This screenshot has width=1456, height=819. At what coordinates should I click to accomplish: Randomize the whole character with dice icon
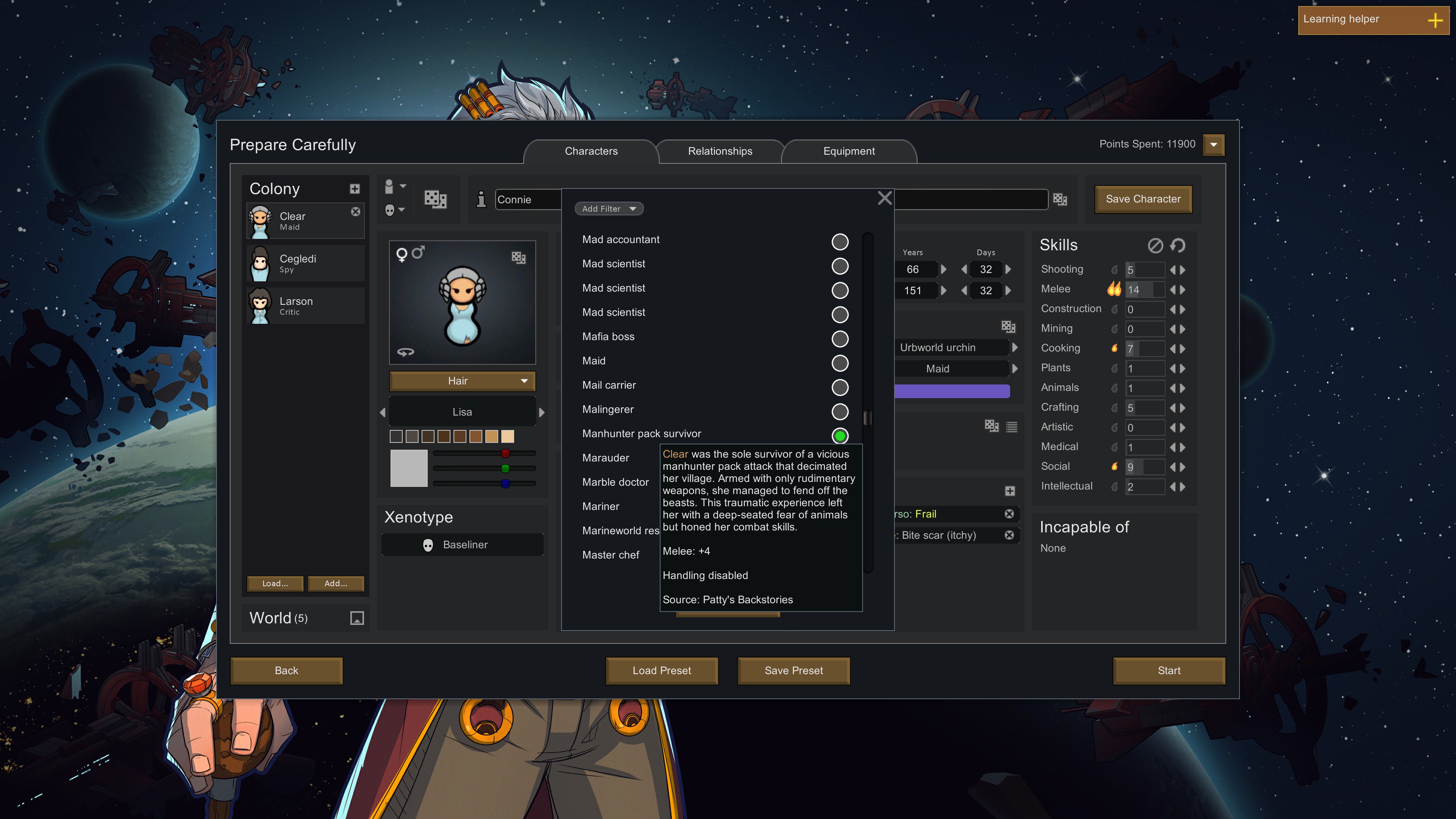pos(435,199)
